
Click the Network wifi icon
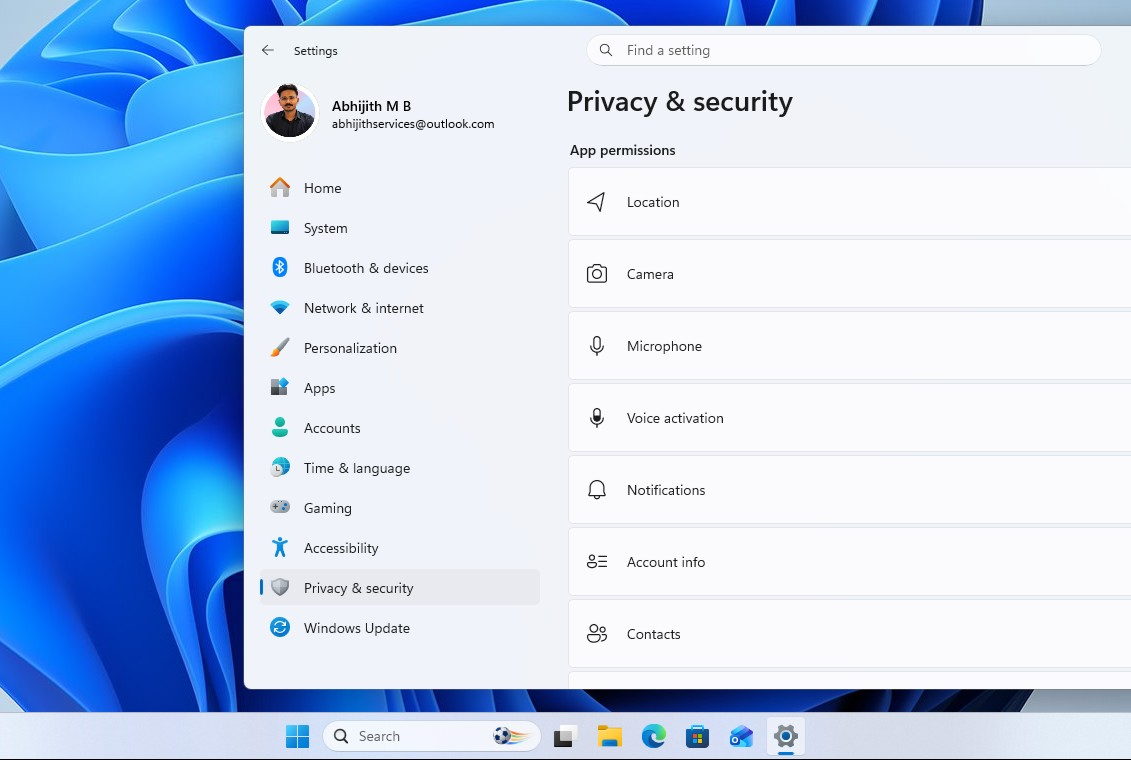tap(280, 308)
